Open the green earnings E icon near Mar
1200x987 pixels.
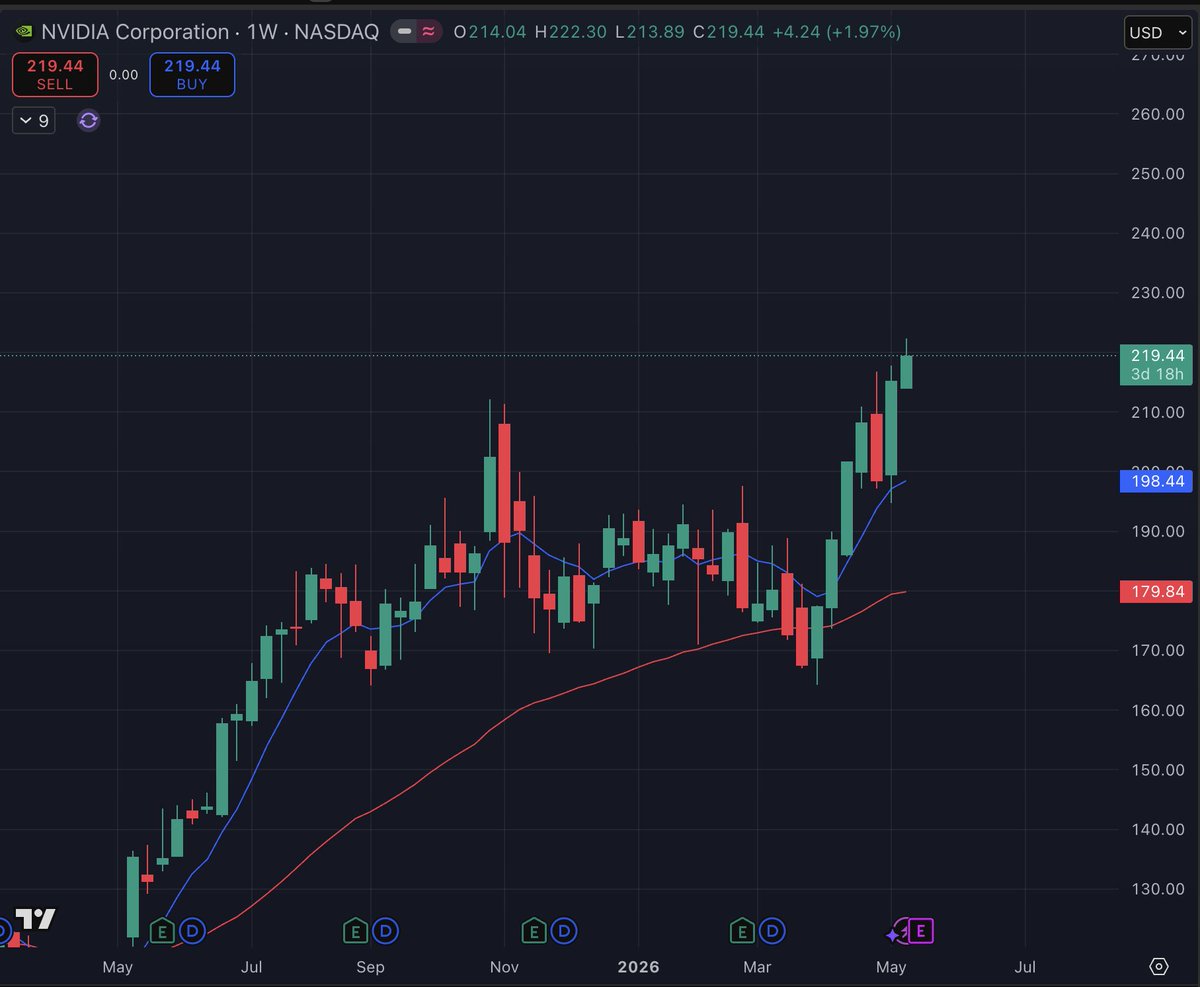point(741,932)
